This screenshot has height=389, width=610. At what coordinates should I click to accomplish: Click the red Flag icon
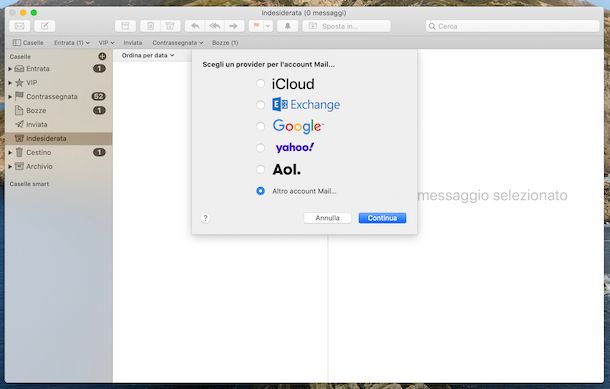pyautogui.click(x=256, y=26)
